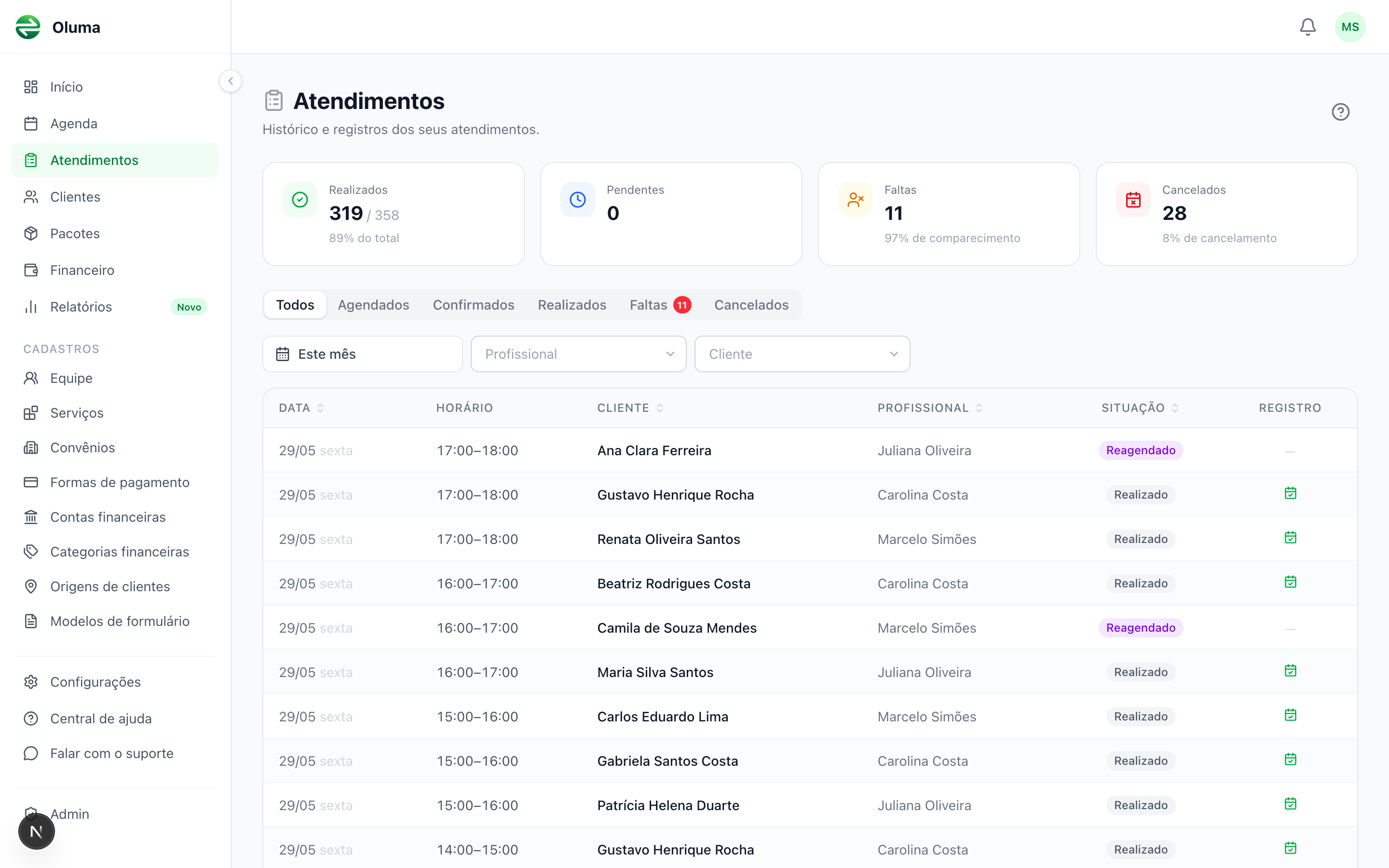Go to Início in sidebar

(115, 87)
